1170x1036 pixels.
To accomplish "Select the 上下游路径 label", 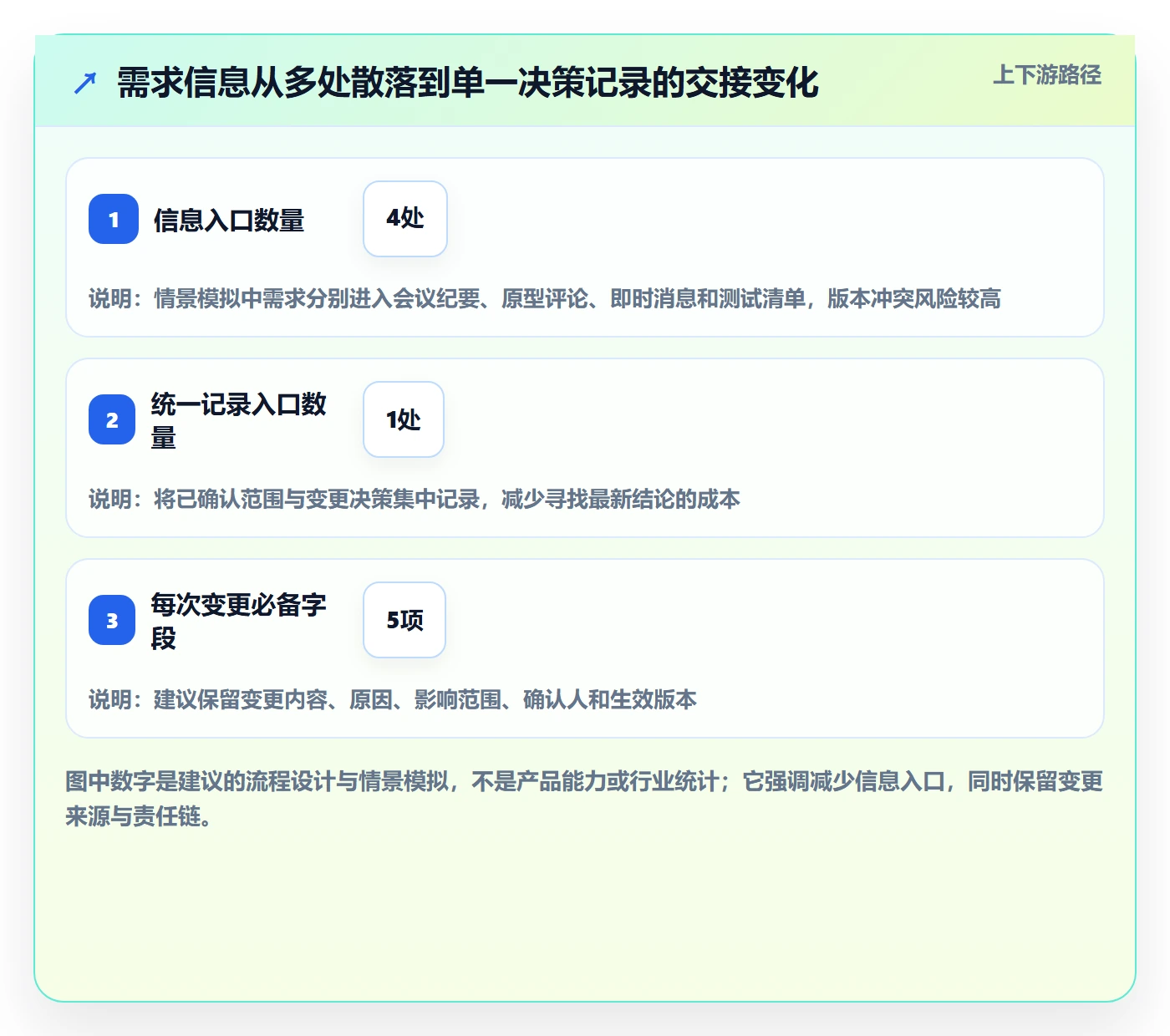I will pos(1047,75).
